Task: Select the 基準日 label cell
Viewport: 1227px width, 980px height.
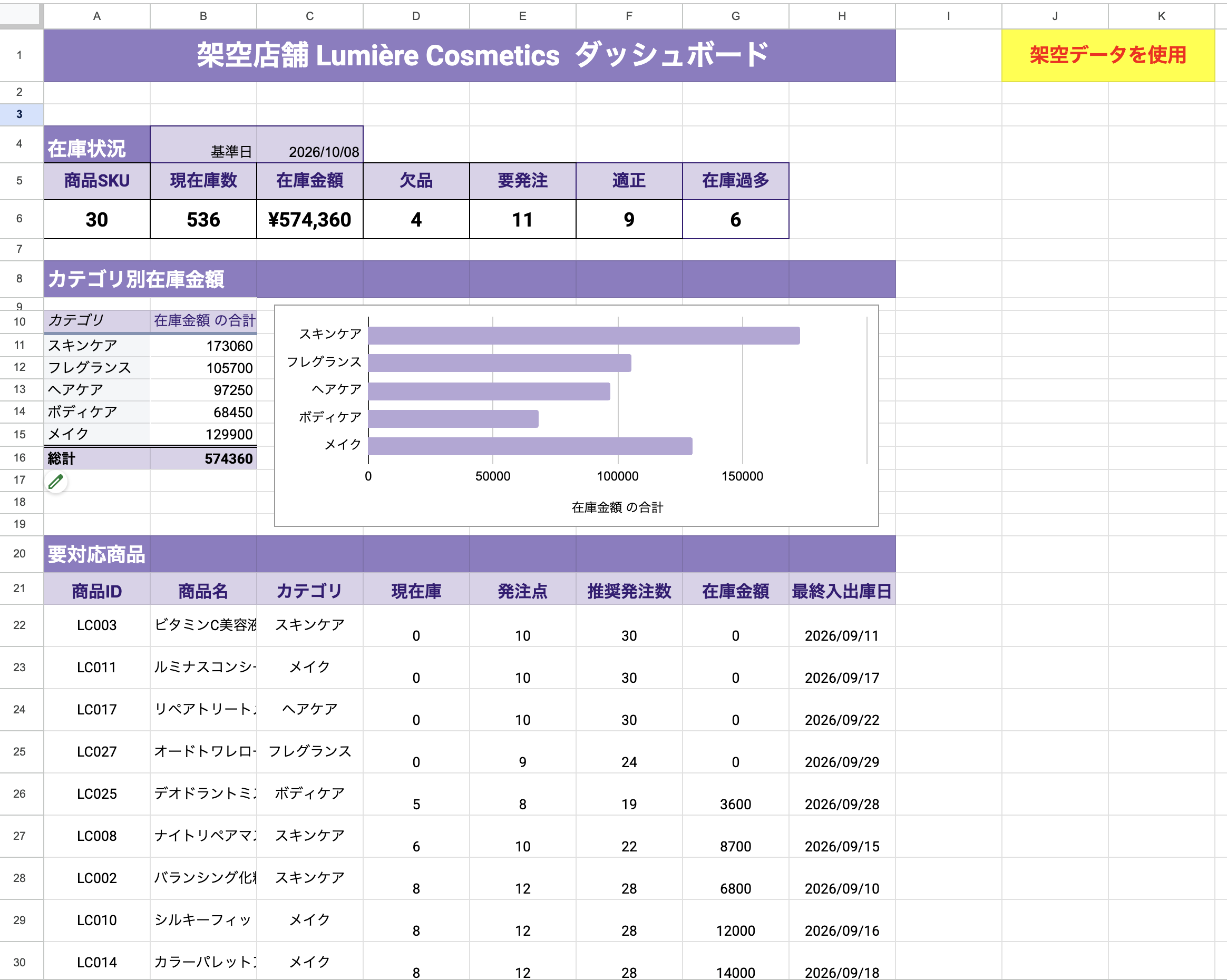Action: click(x=203, y=144)
